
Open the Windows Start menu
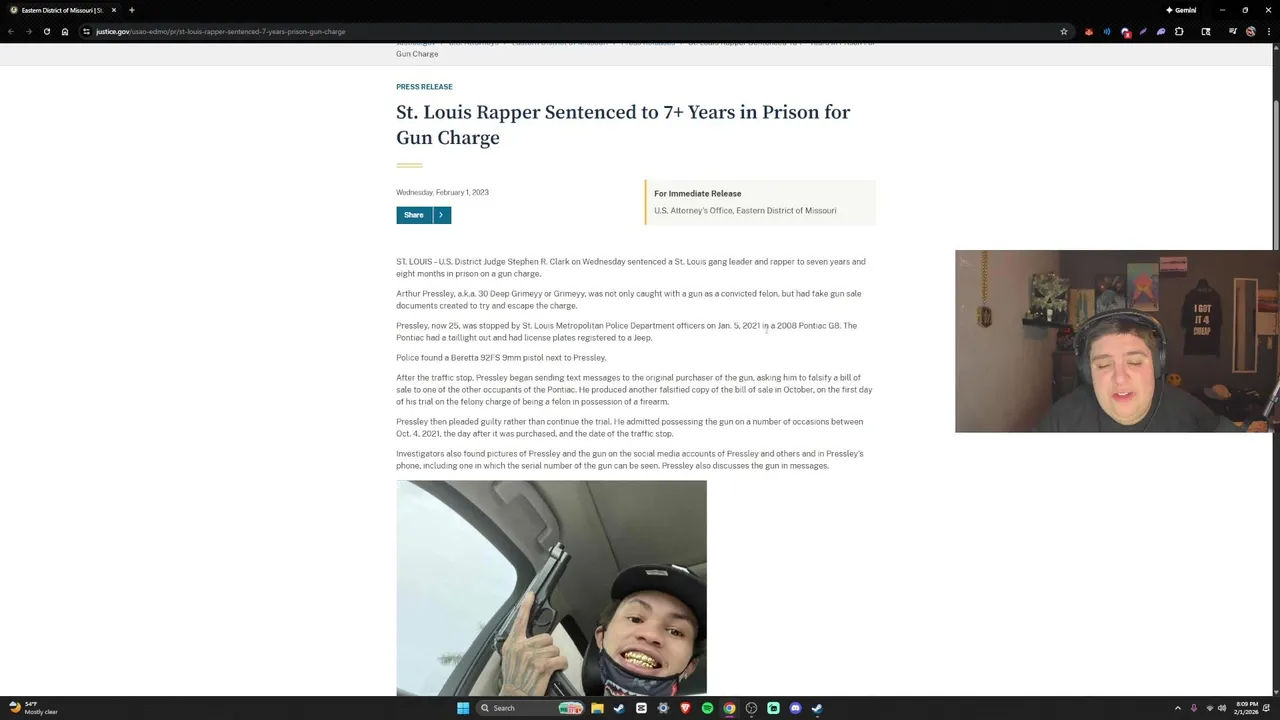(463, 708)
